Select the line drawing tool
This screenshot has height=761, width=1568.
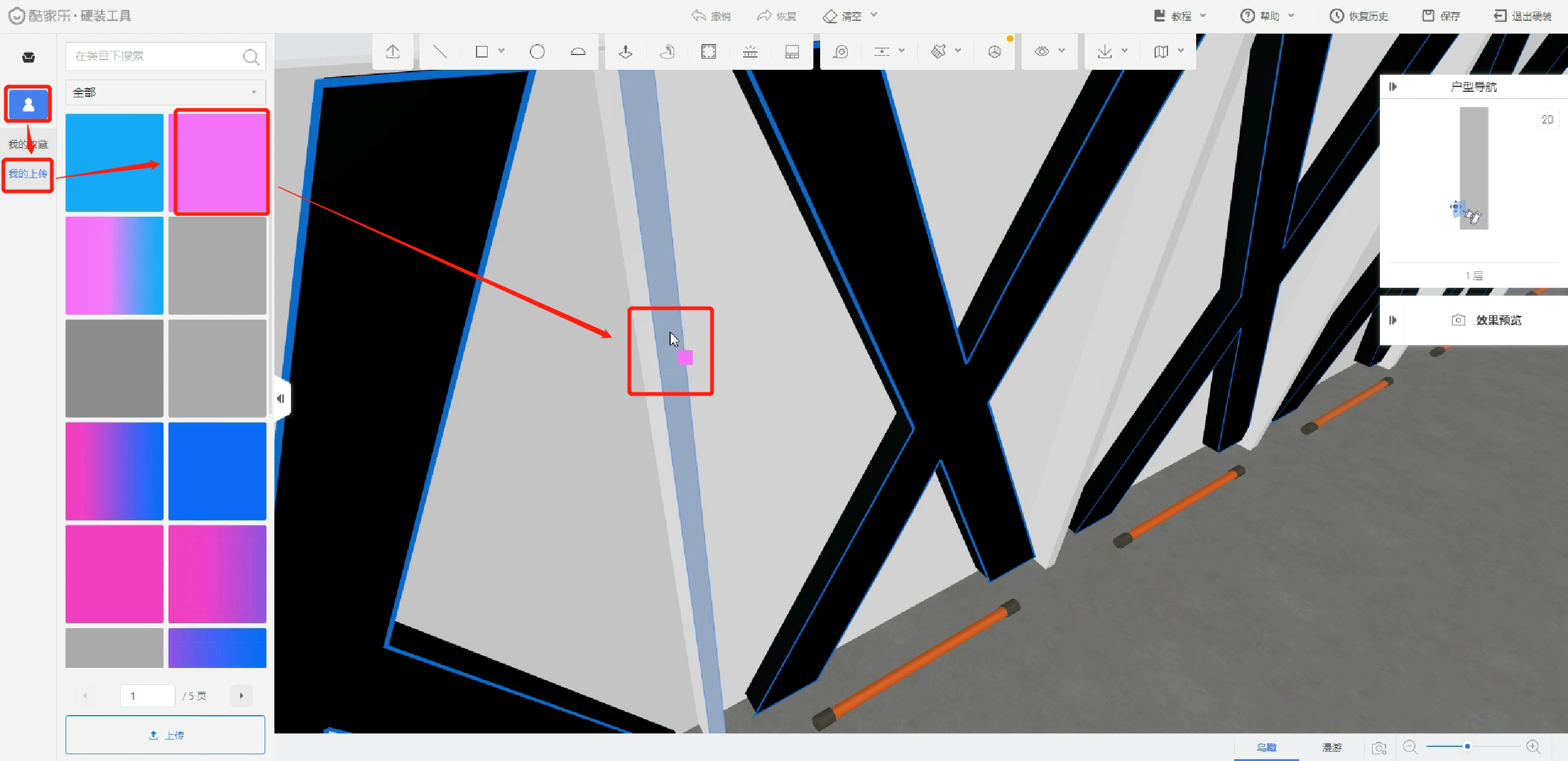pyautogui.click(x=440, y=51)
